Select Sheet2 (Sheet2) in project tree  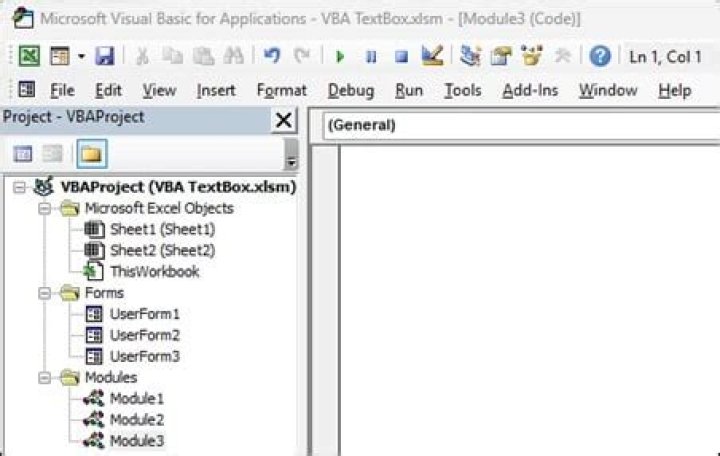point(163,250)
